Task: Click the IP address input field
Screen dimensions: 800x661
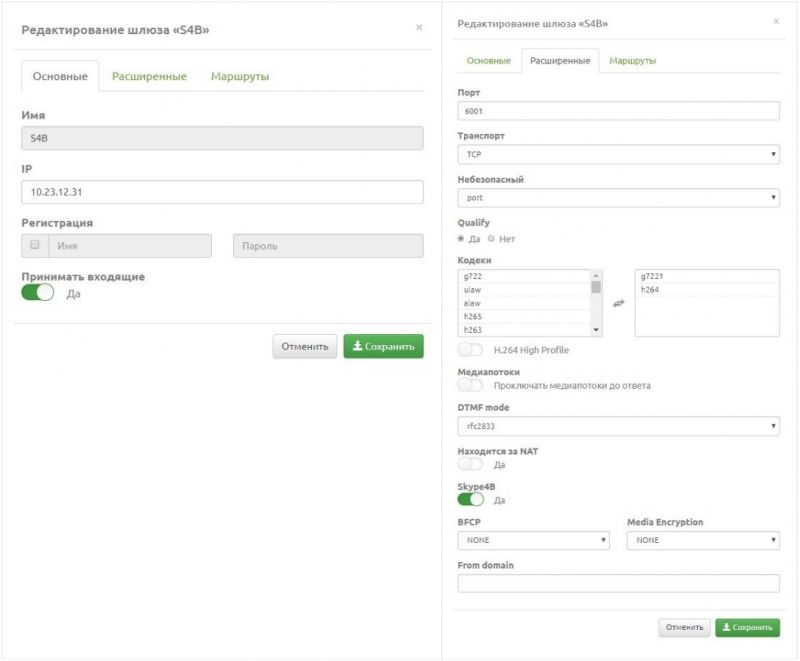Action: click(222, 192)
